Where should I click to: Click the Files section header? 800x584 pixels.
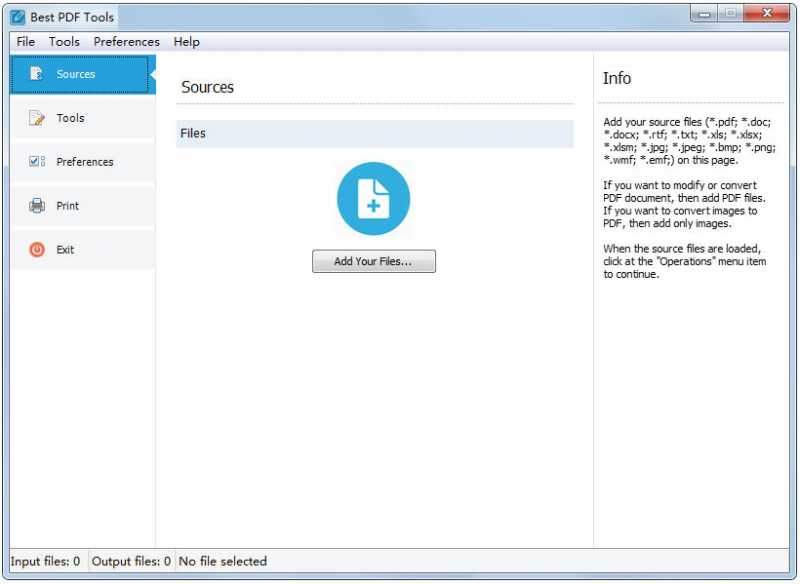(192, 133)
